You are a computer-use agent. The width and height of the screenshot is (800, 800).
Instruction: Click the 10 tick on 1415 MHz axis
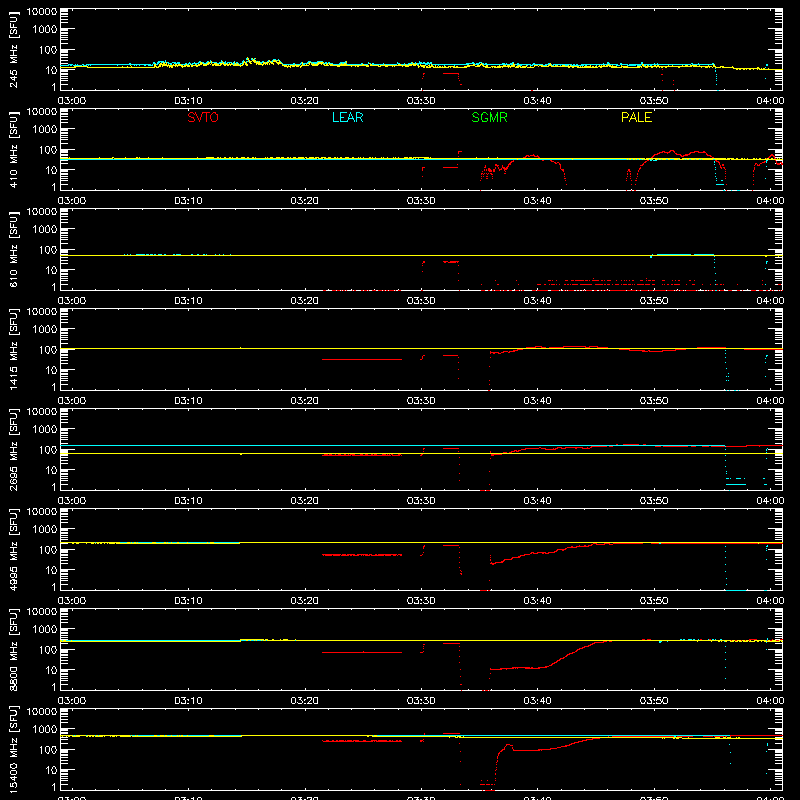[51, 370]
